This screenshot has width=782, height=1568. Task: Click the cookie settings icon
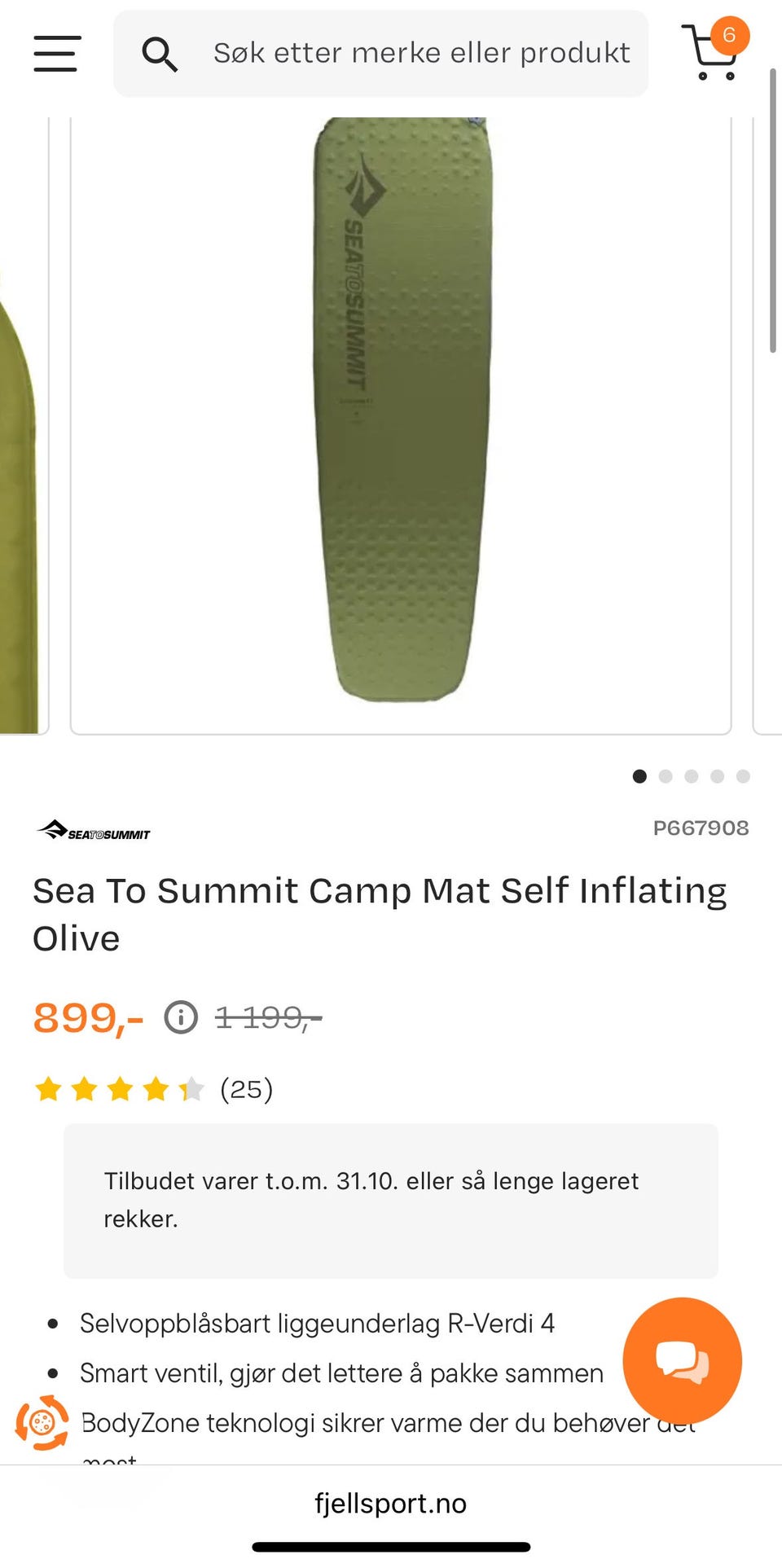[42, 1423]
